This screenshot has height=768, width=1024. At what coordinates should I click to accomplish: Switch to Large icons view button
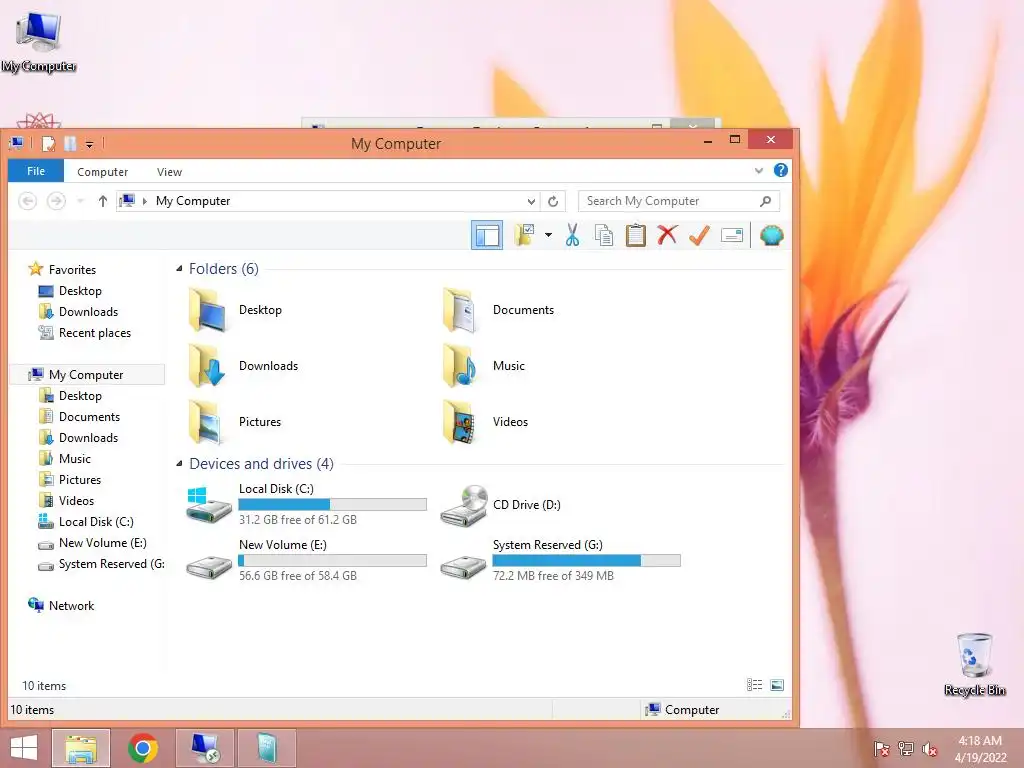pyautogui.click(x=777, y=684)
